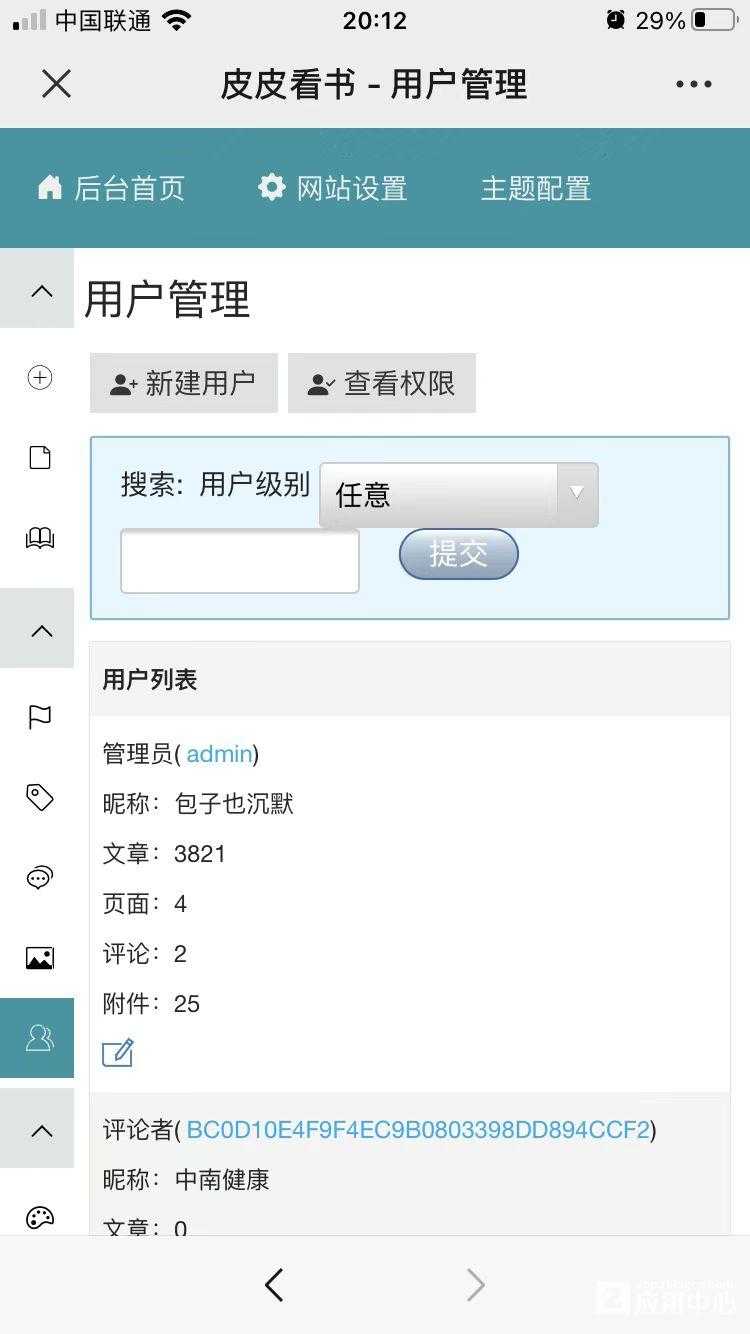Click the 提交 search button

click(x=459, y=554)
